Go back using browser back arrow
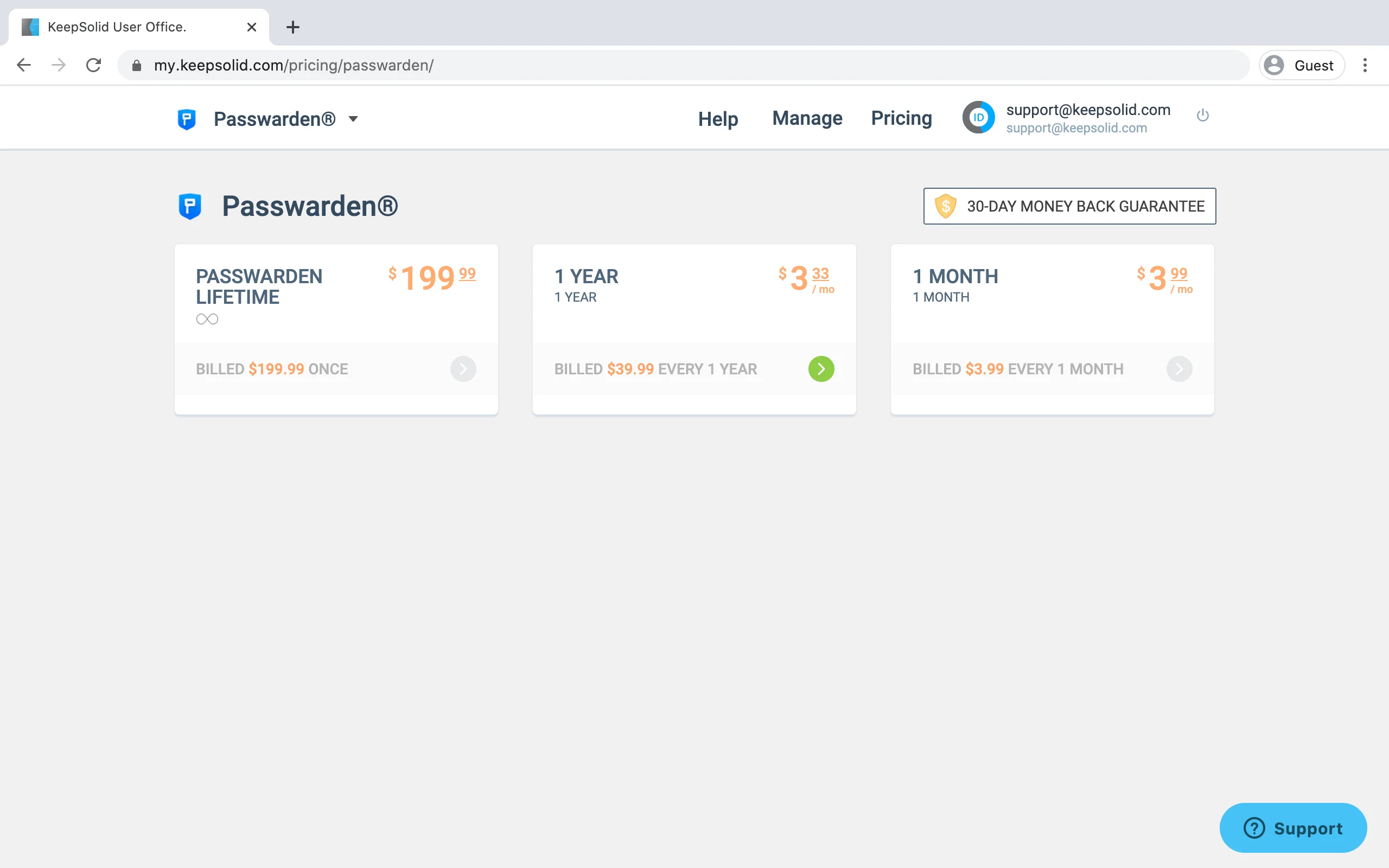This screenshot has width=1389, height=868. tap(23, 65)
